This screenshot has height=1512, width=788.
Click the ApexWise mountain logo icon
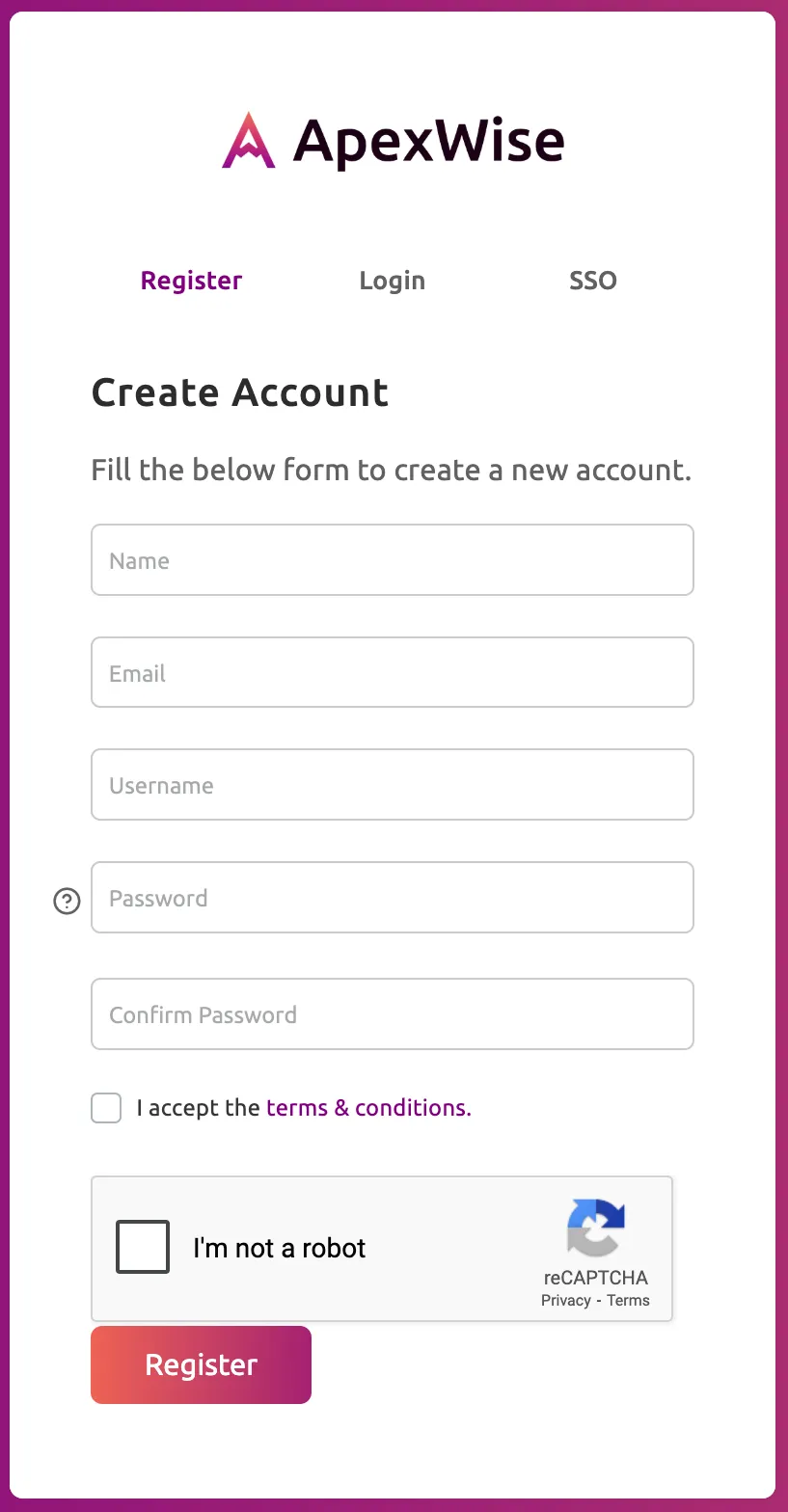click(x=247, y=142)
